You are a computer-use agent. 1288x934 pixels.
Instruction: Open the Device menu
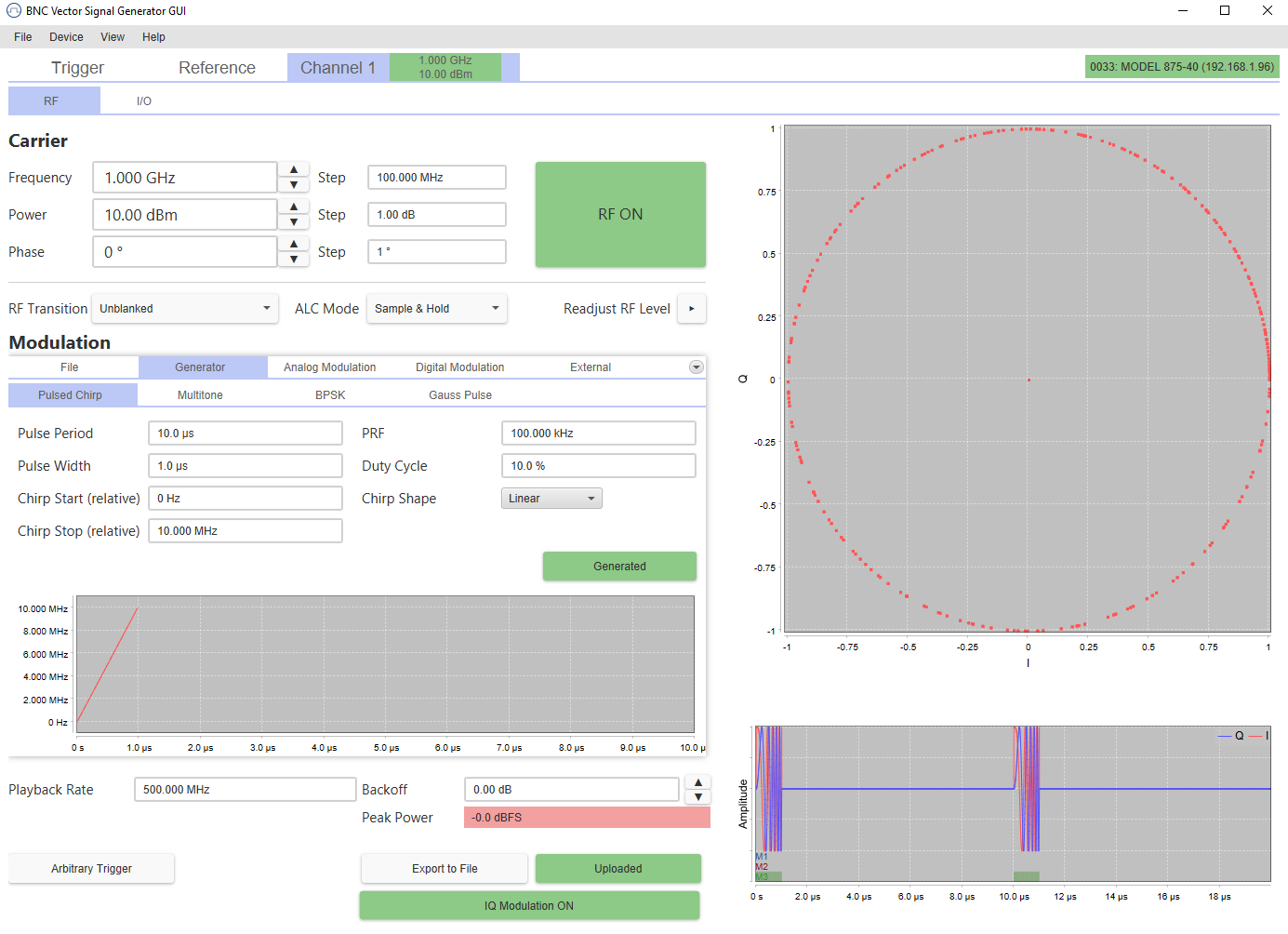click(x=65, y=36)
